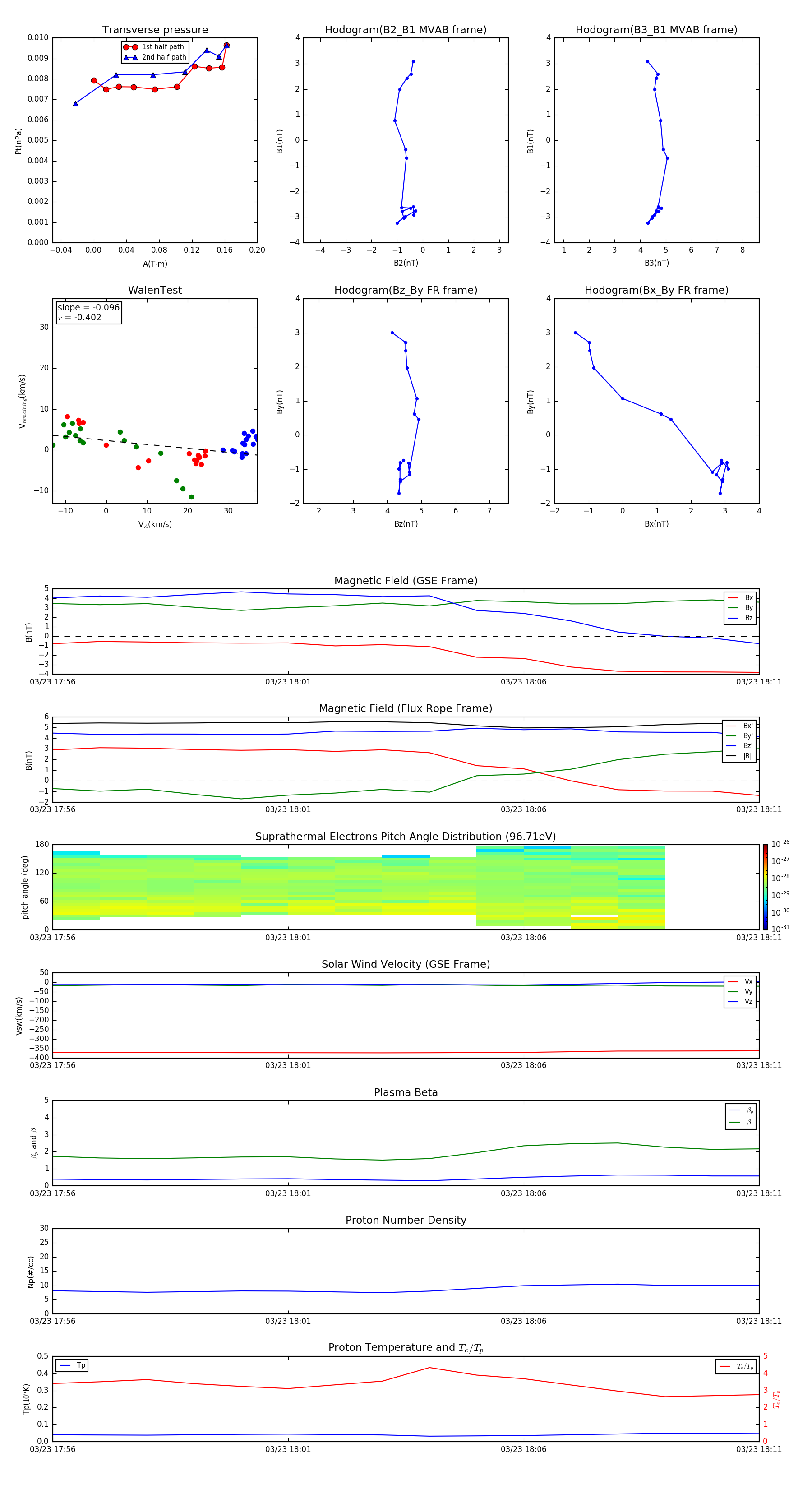Click '03/23 18:06' tick under proton temperature plot
The width and height of the screenshot is (812, 1489).
click(524, 1449)
